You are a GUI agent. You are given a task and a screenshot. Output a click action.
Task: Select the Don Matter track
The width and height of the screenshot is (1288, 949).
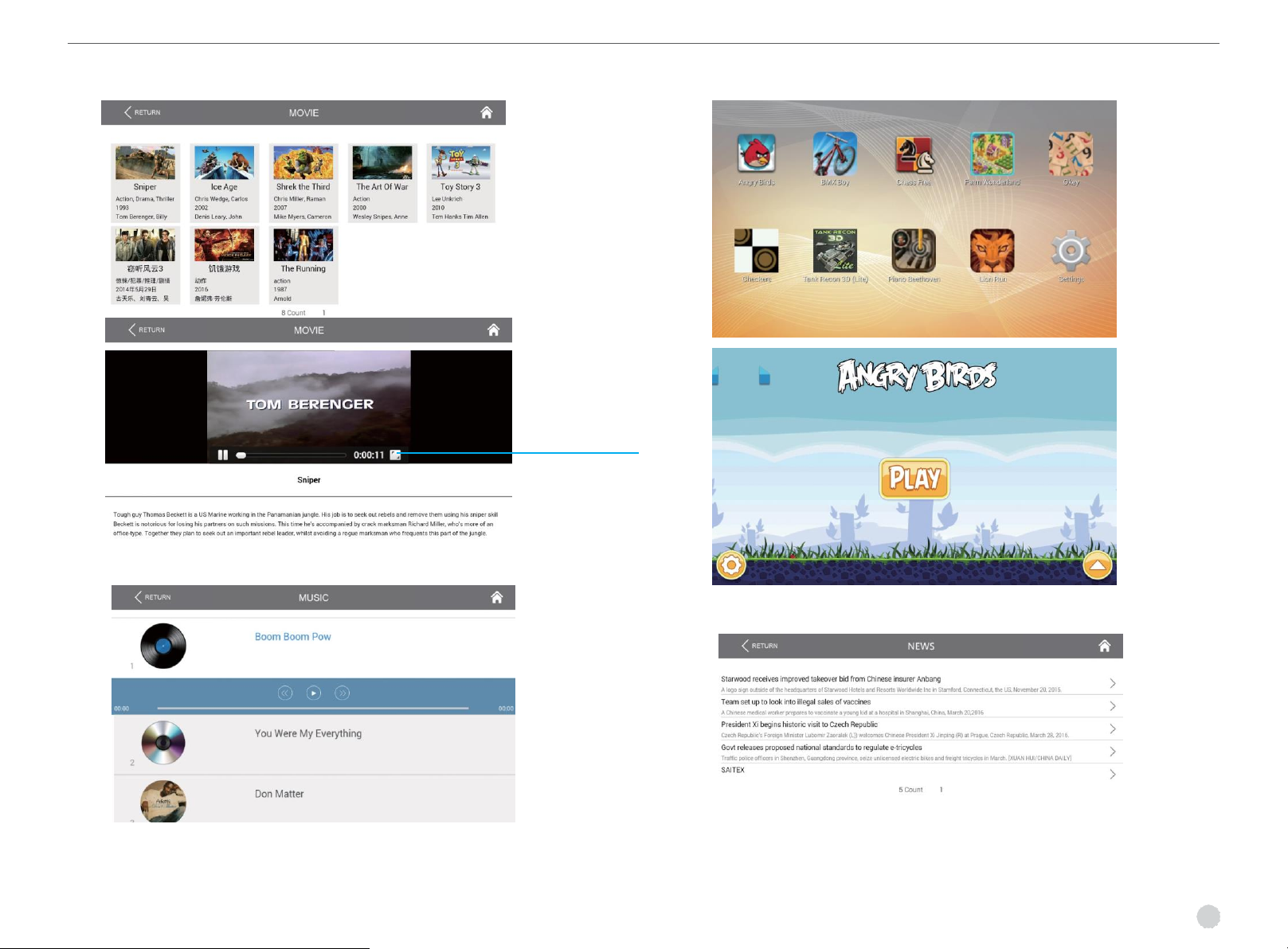point(279,794)
